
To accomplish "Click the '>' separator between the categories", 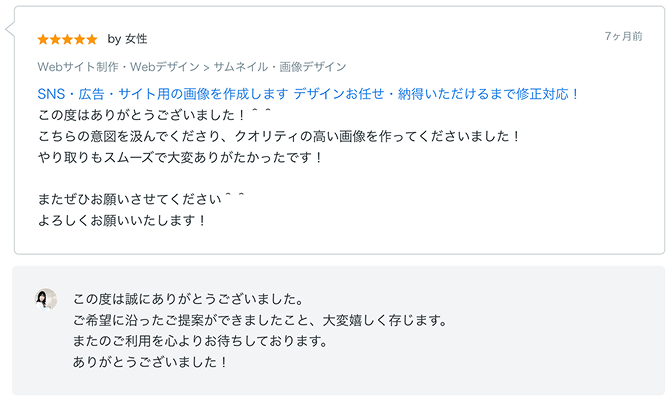I will click(204, 67).
